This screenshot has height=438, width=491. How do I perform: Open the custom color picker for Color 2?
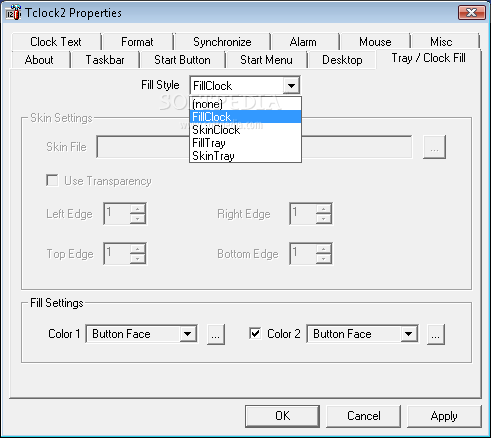point(436,334)
